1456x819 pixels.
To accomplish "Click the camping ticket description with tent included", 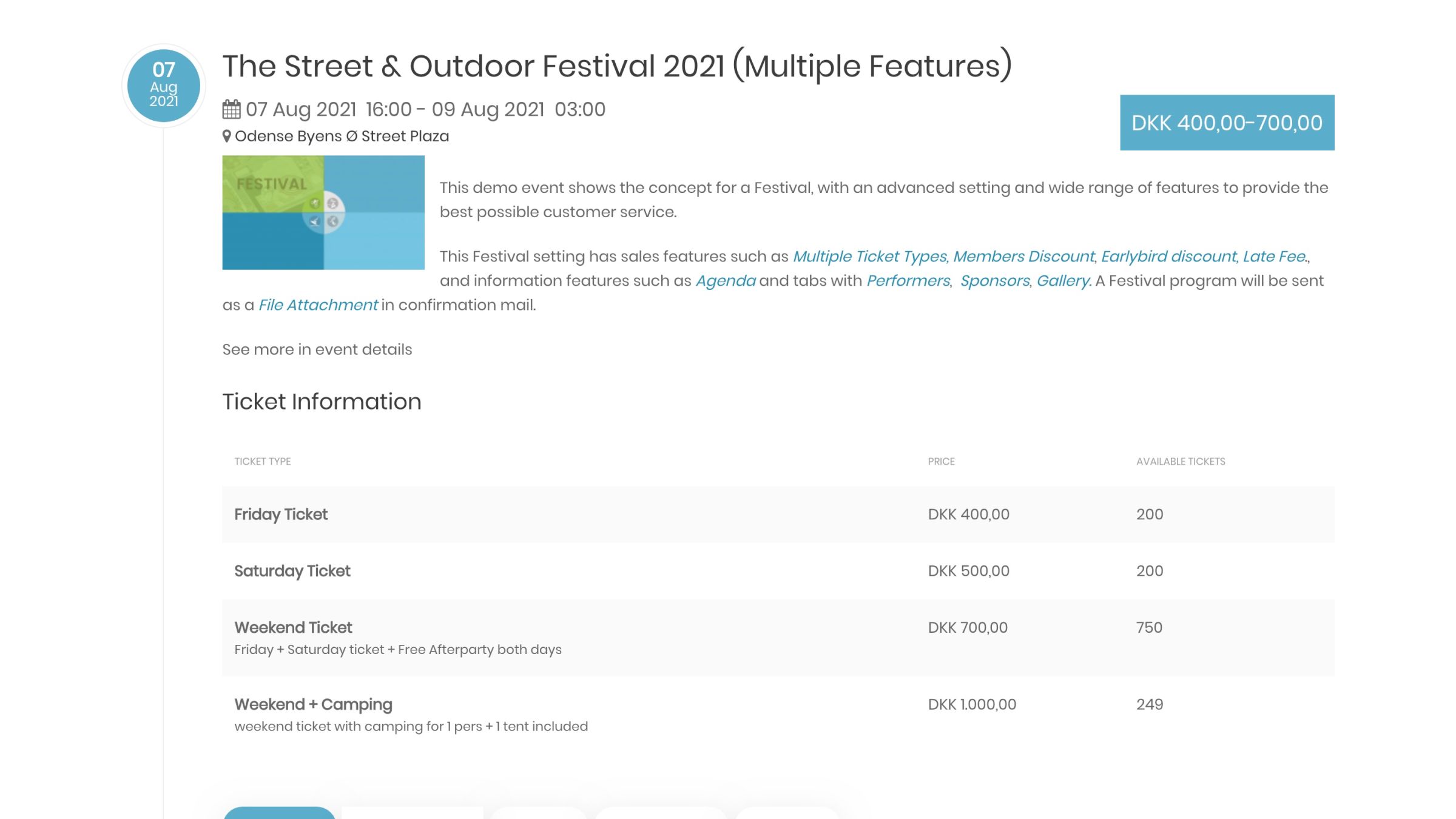I will pos(411,727).
